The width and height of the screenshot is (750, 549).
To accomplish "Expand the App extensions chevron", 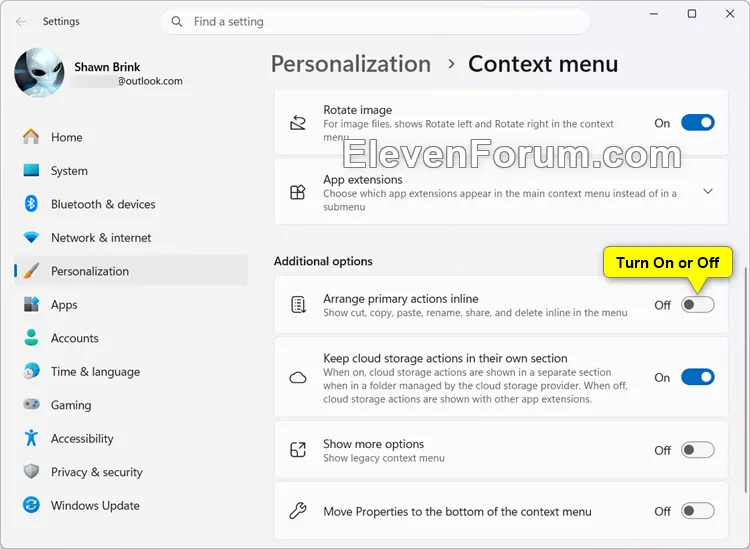I will point(708,191).
